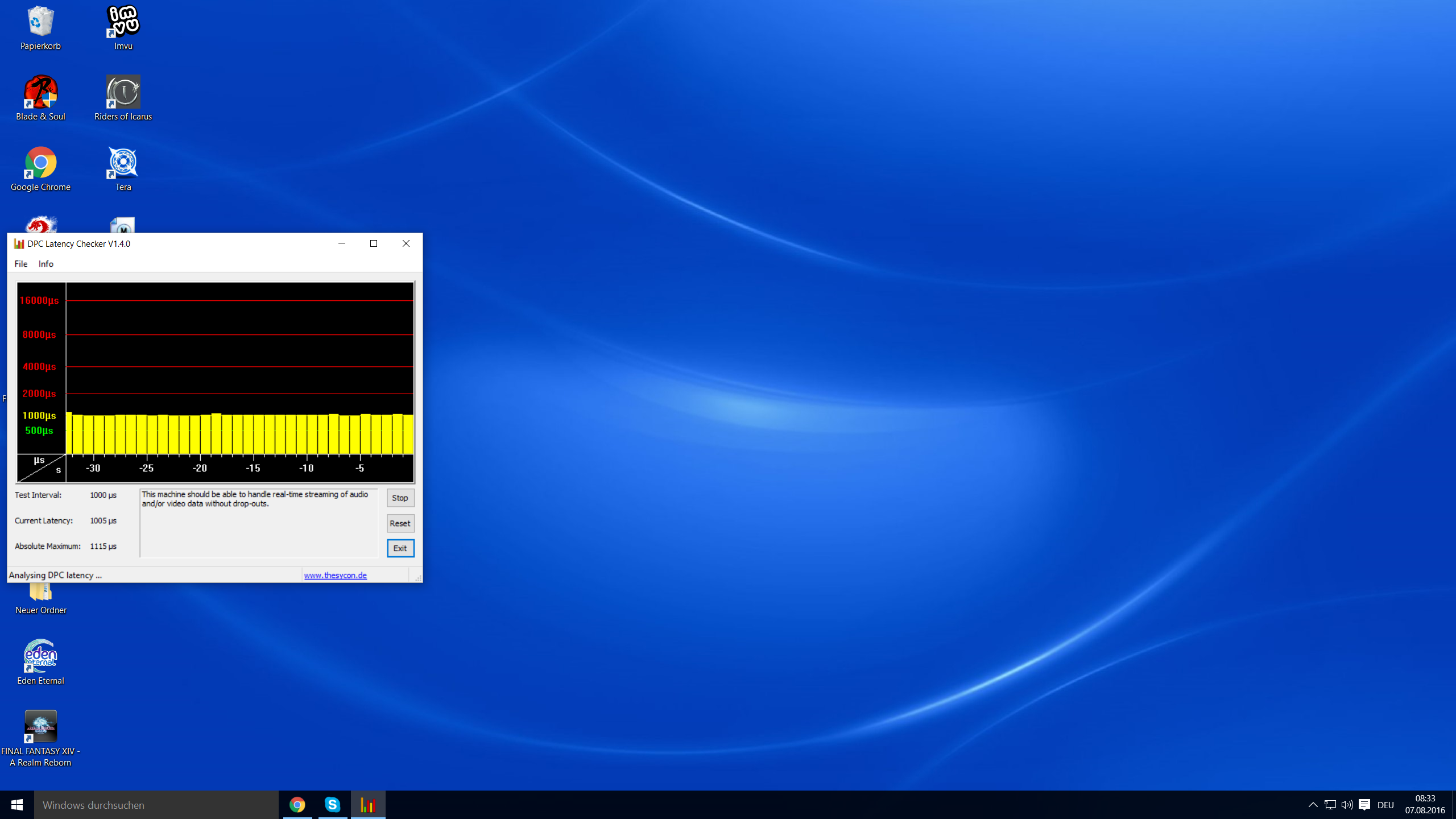Click the Reset button
Screen dimensions: 1456x819
click(x=400, y=523)
